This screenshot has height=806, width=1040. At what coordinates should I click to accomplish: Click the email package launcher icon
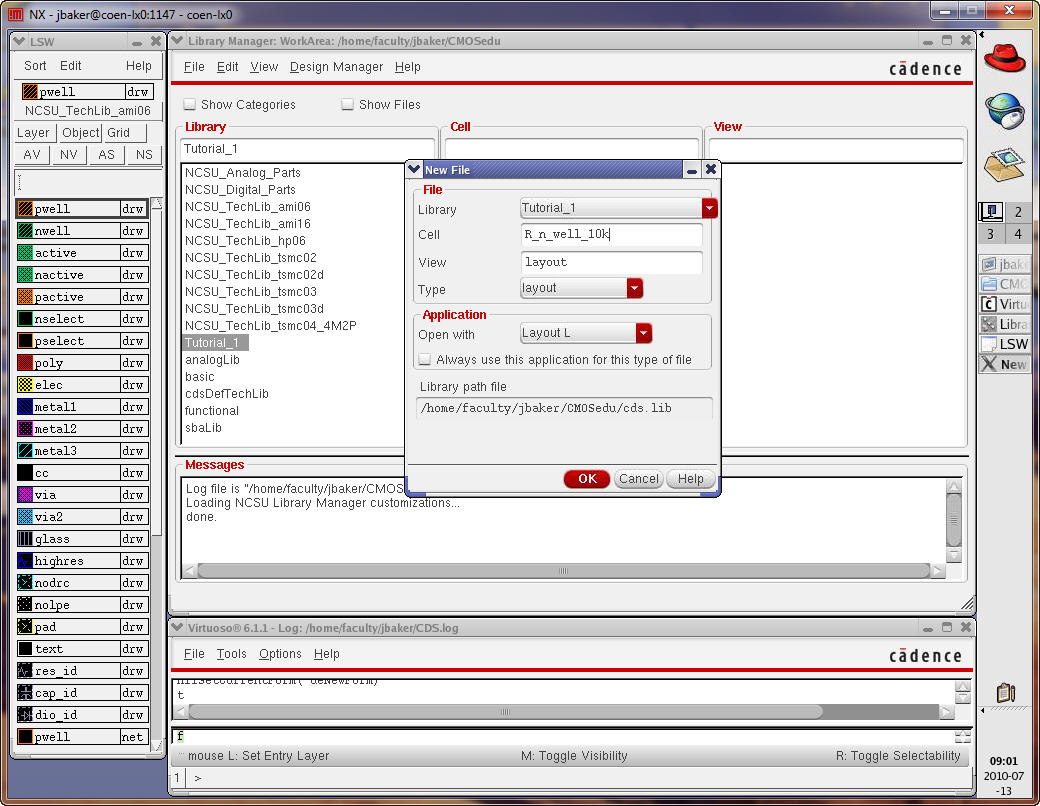(1004, 163)
